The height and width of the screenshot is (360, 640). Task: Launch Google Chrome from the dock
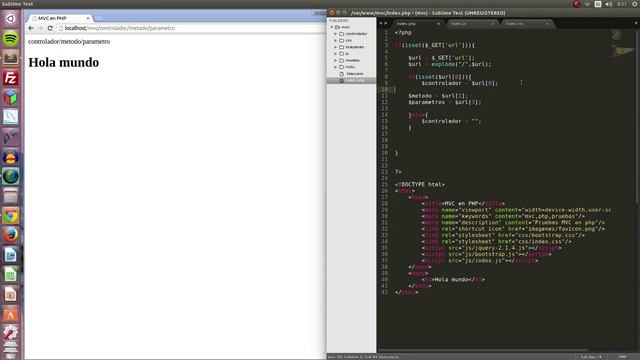click(11, 215)
